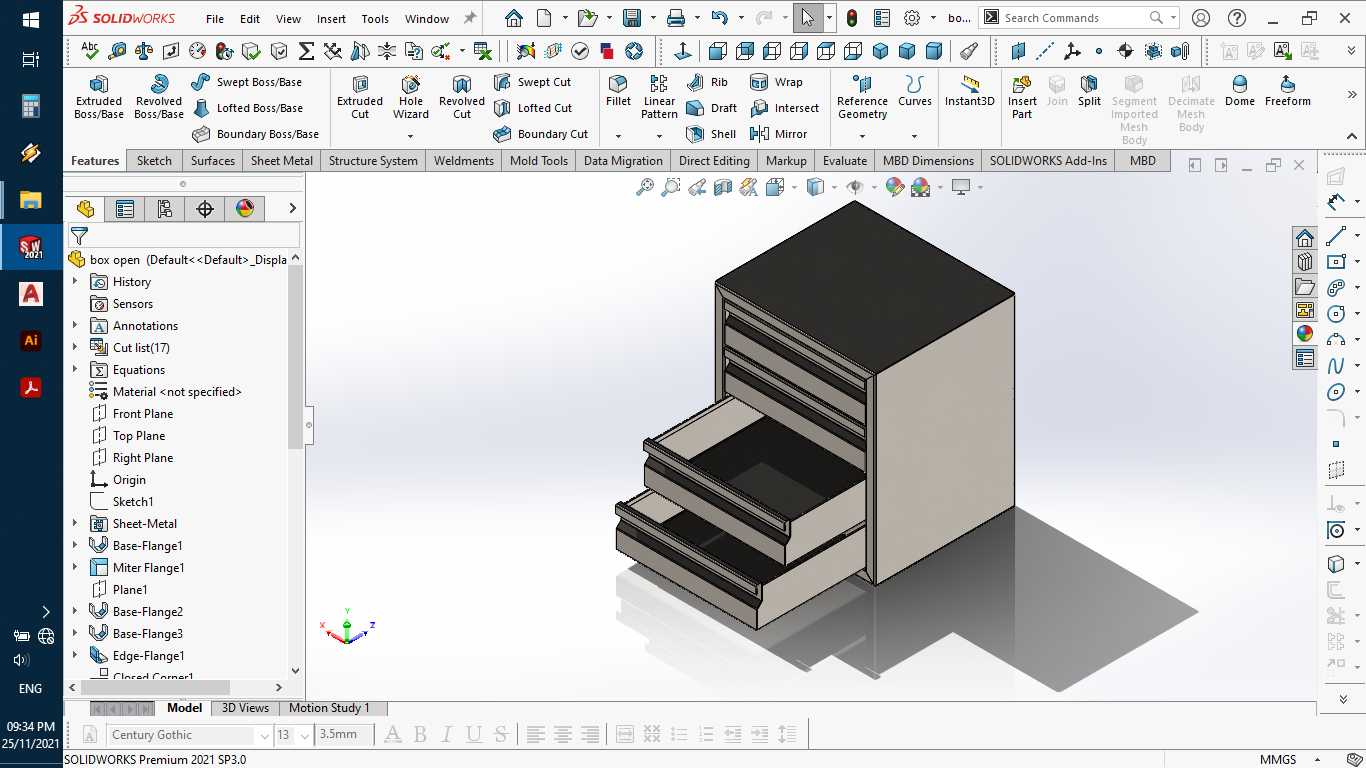Set text alignment to right

pyautogui.click(x=590, y=735)
